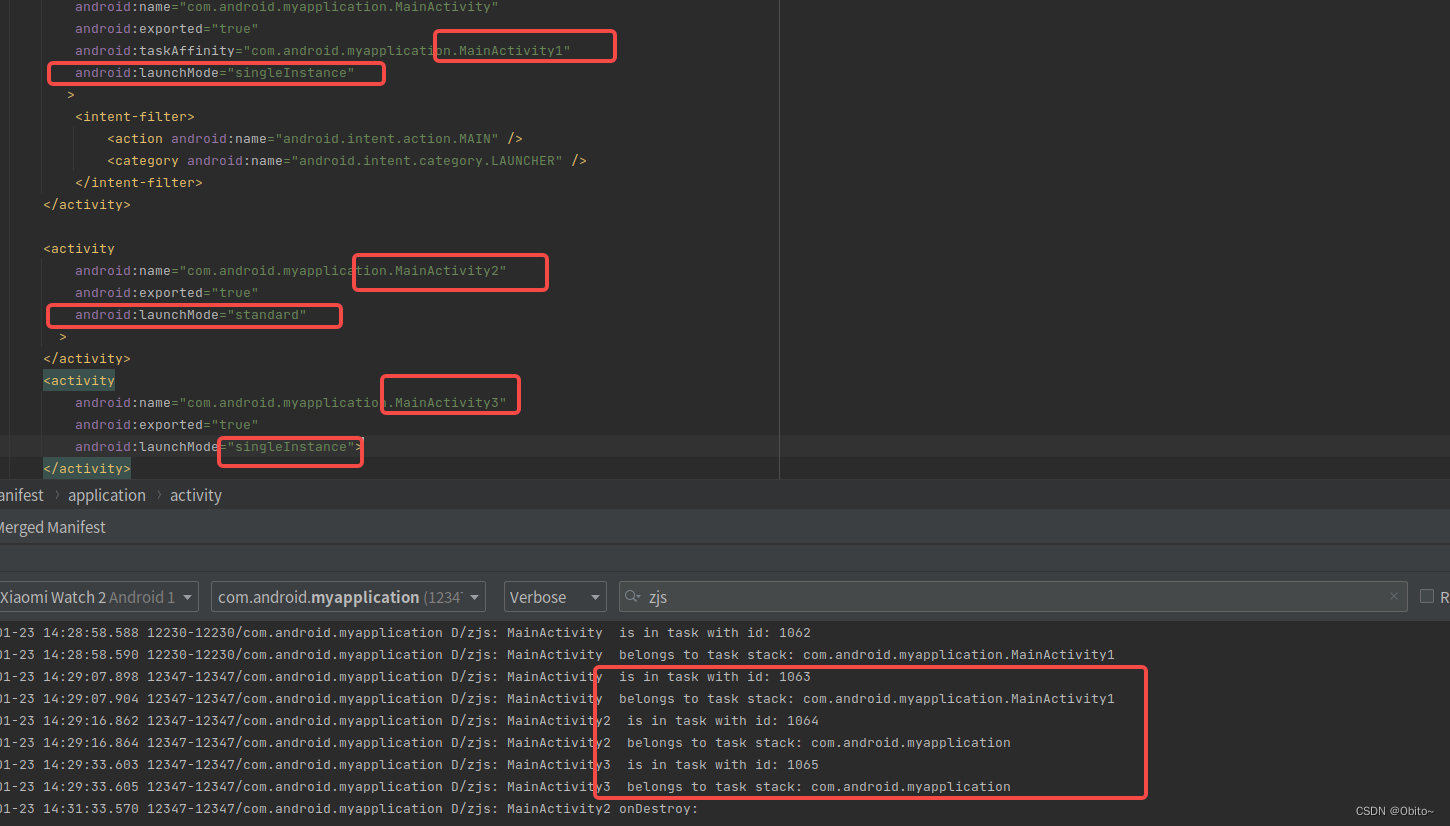Click the MainActivity3 log line with id: 1065

coord(409,765)
